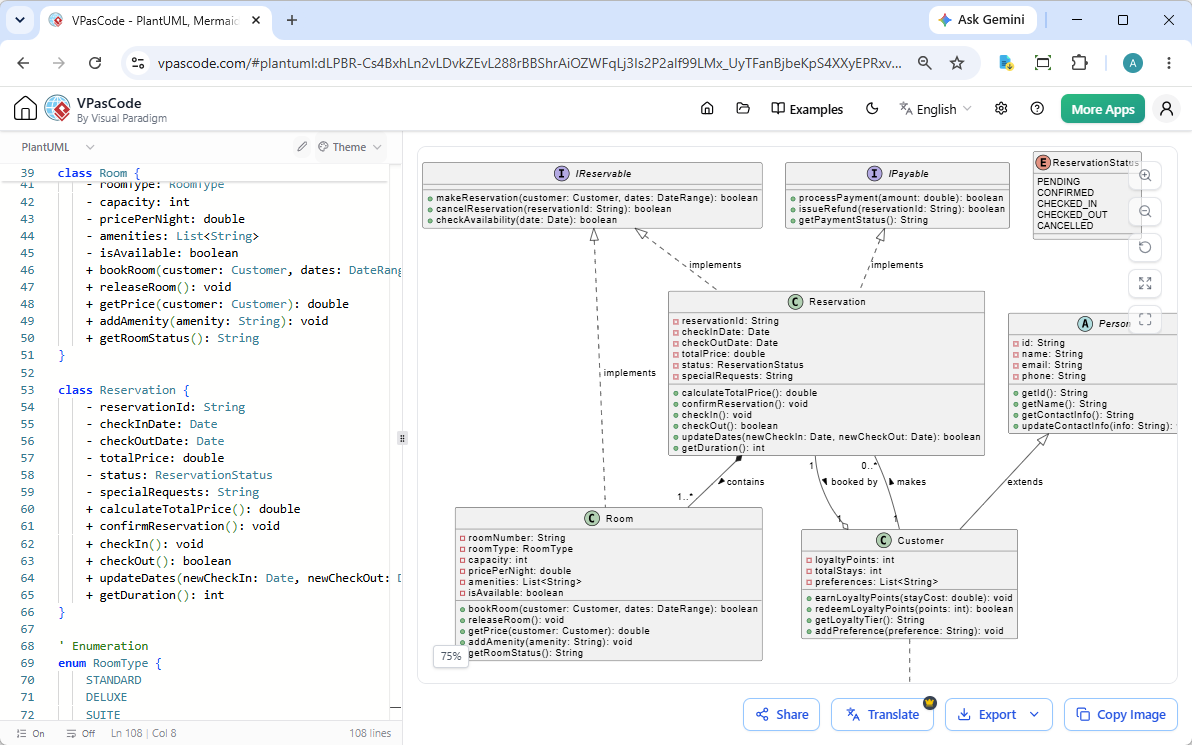The height and width of the screenshot is (745, 1192).
Task: Click code line '+ getDuration(): int'
Action: pos(155,594)
